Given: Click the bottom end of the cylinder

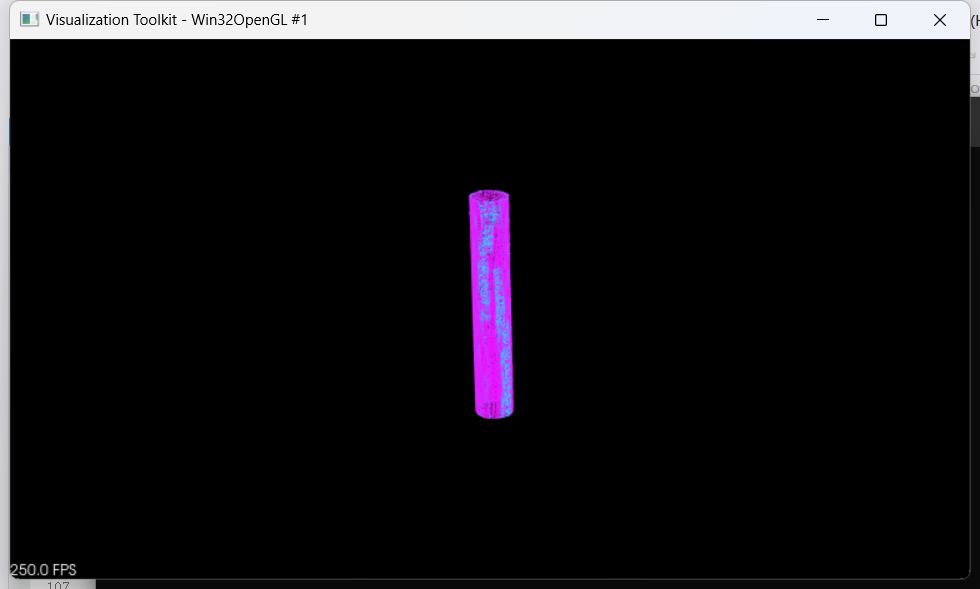Looking at the screenshot, I should pos(494,410).
